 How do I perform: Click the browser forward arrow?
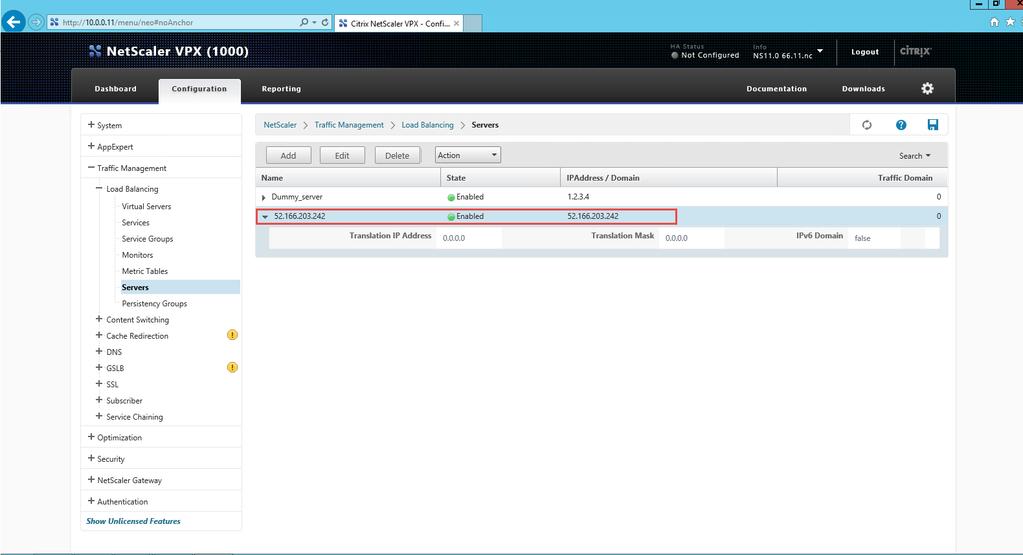point(36,22)
